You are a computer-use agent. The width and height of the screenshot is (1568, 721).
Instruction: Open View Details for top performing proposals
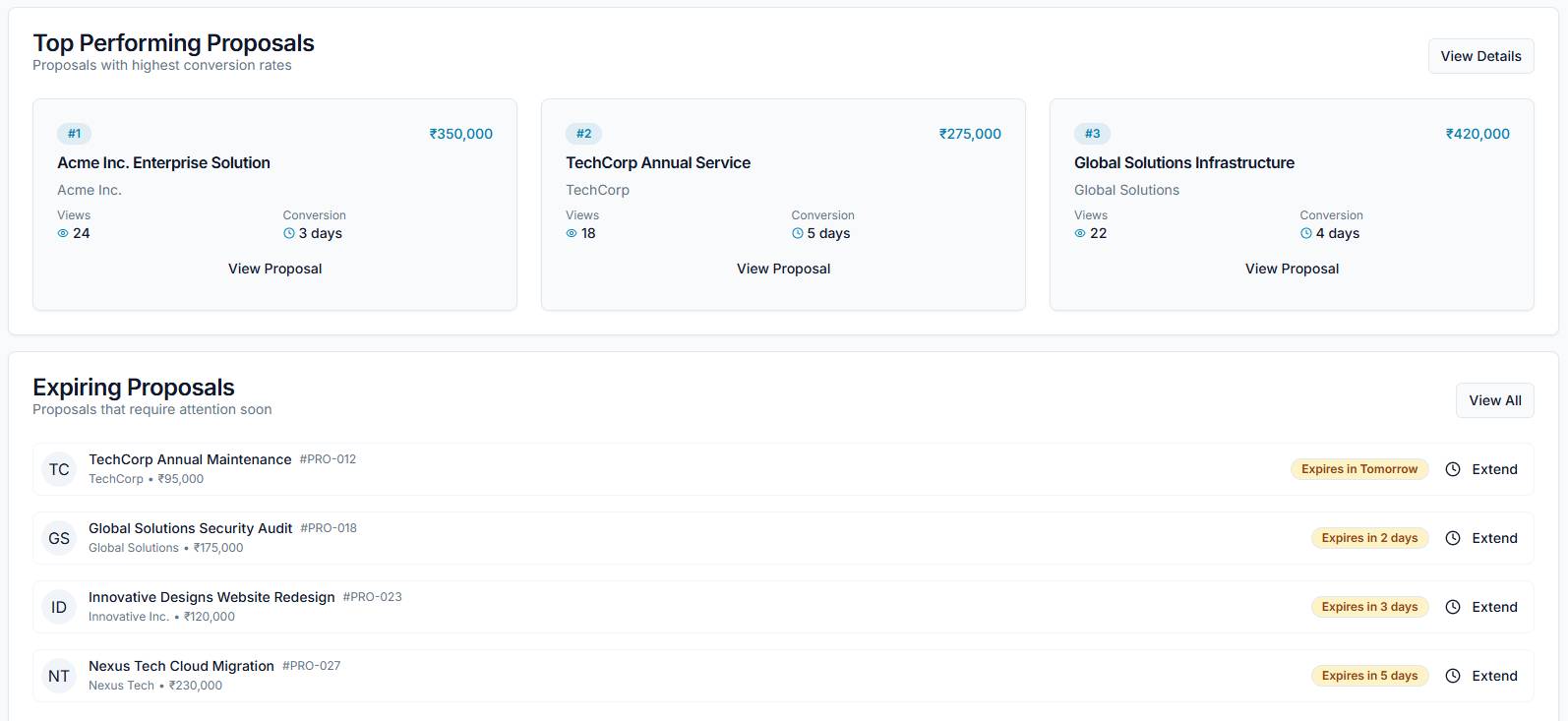pyautogui.click(x=1480, y=56)
